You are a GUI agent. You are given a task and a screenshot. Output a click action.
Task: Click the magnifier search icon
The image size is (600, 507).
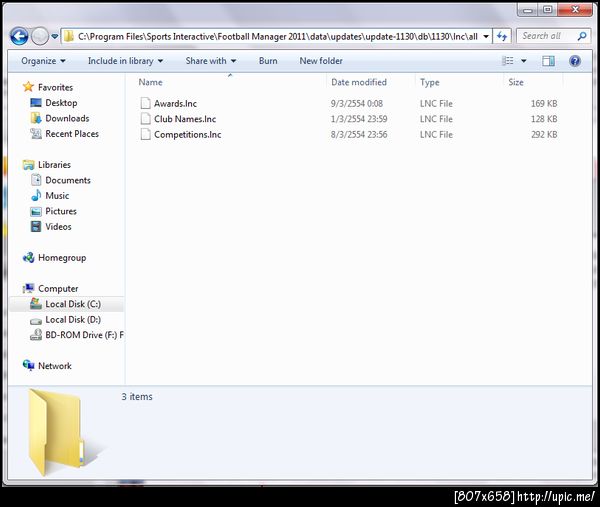point(582,36)
